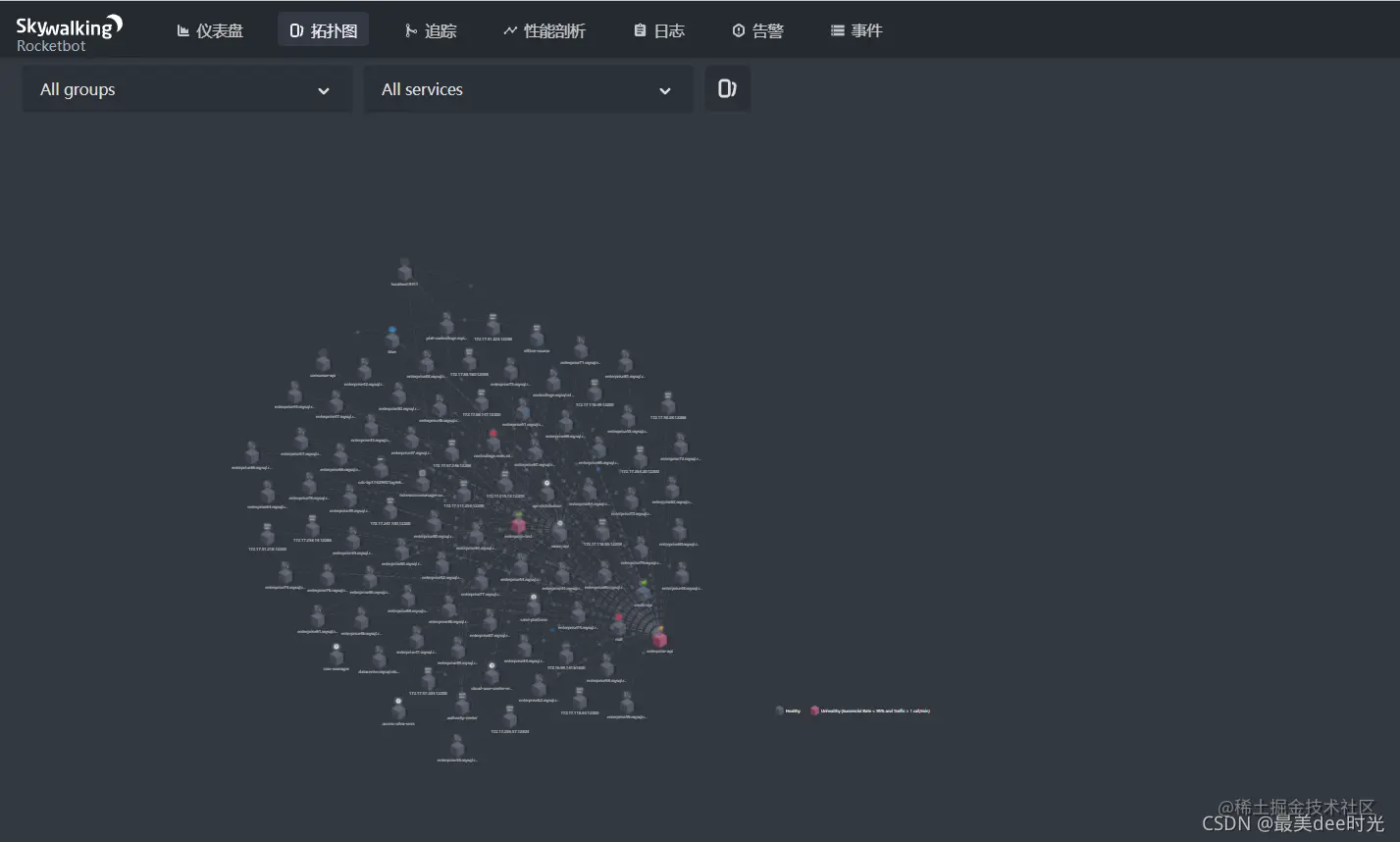Click the Healthy legend label
The width and height of the screenshot is (1400, 842).
791,710
